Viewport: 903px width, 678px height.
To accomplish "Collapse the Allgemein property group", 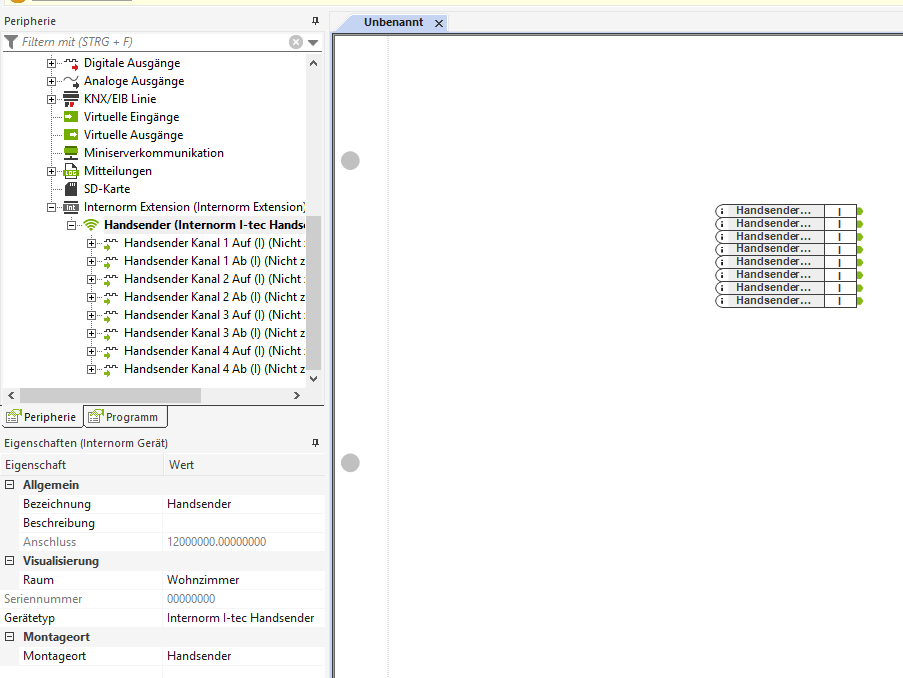I will pos(10,485).
